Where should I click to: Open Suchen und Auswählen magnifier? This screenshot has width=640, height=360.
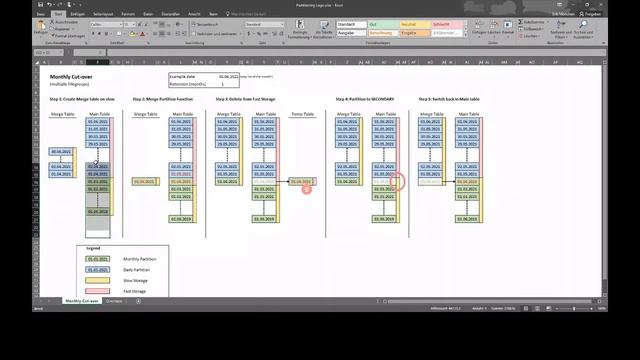point(583,29)
